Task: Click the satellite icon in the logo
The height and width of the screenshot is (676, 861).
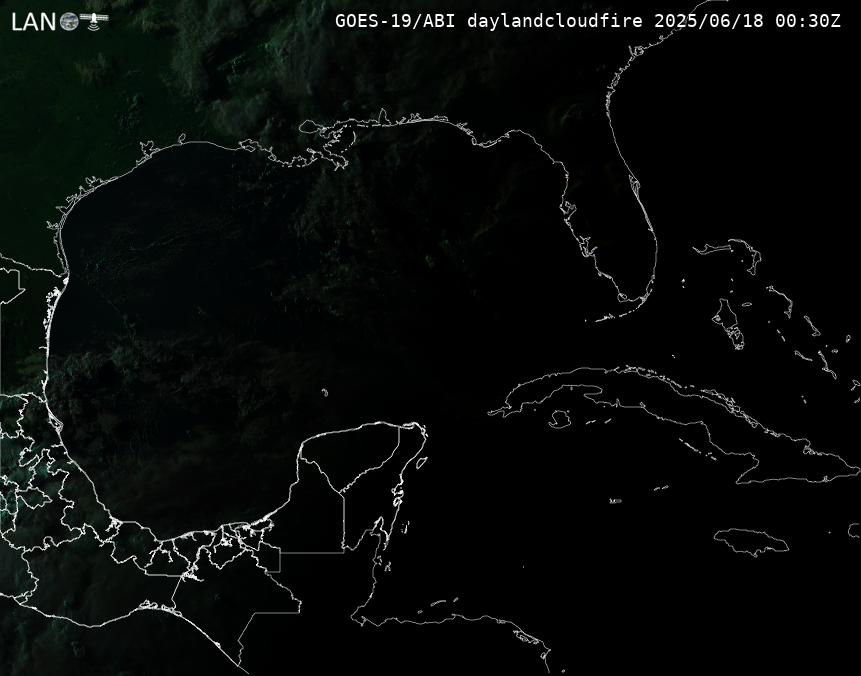Action: pos(94,21)
